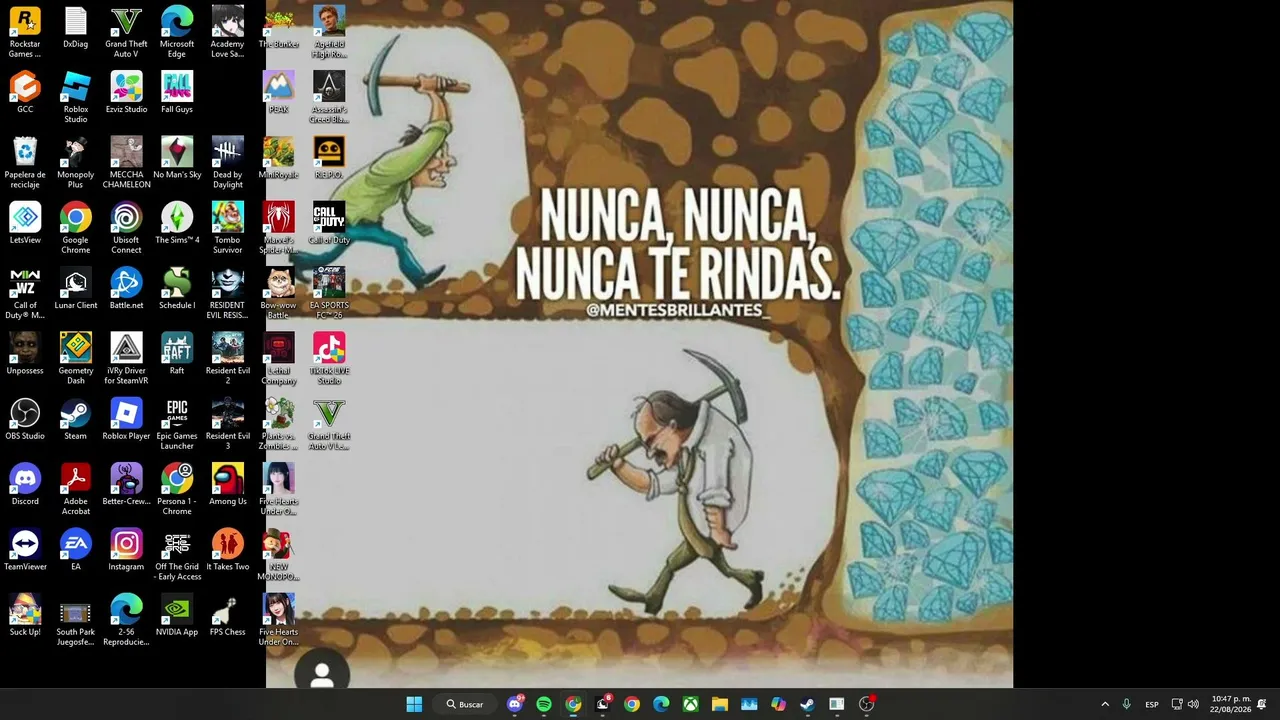
Task: Select the No Man's Sky shortcut
Action: pyautogui.click(x=177, y=158)
